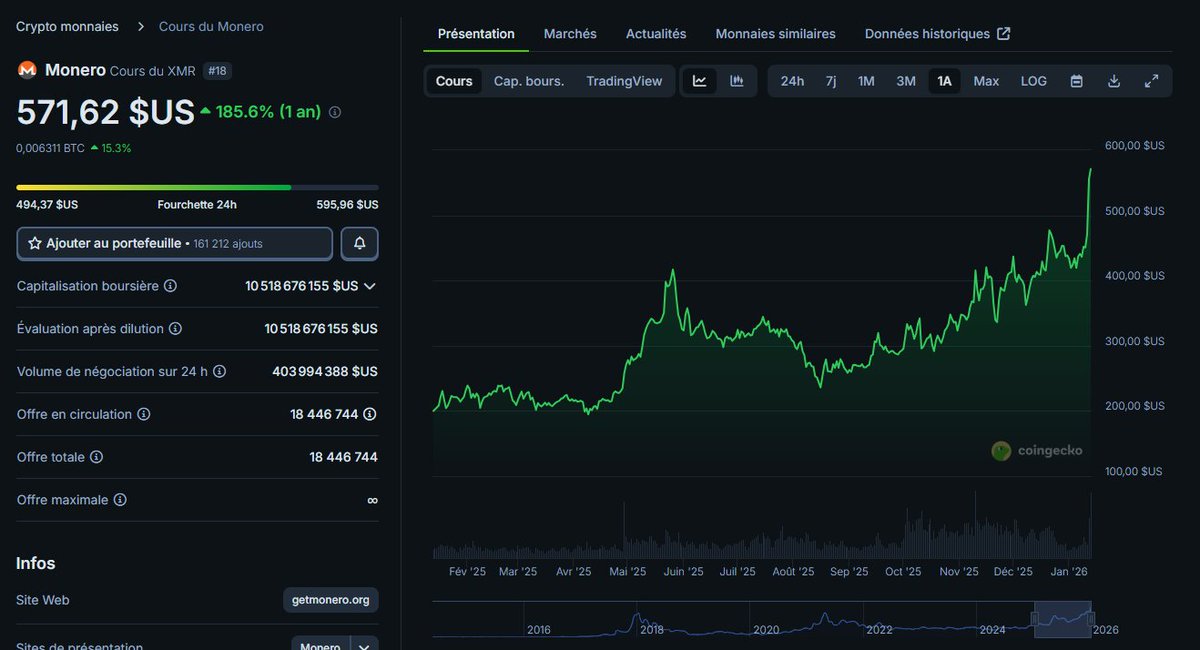The height and width of the screenshot is (650, 1200).
Task: Switch to TradingView chart mode
Action: click(x=624, y=81)
